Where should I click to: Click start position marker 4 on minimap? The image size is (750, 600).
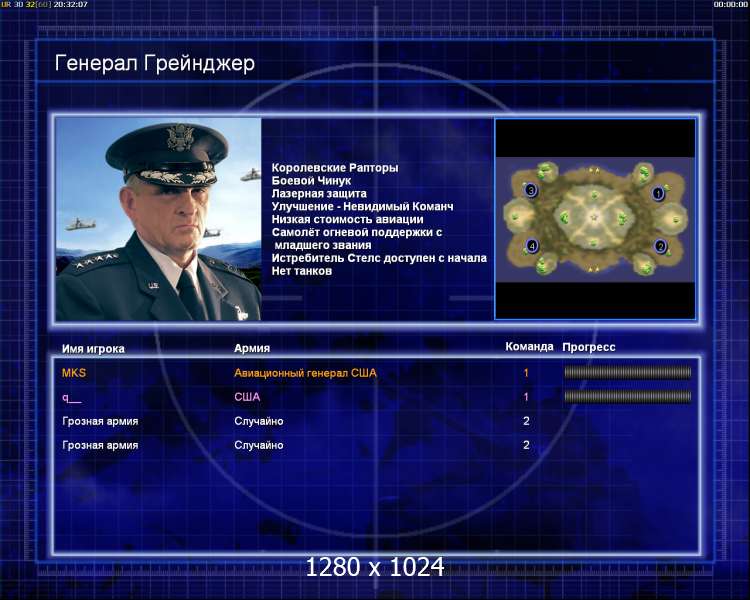(x=532, y=246)
